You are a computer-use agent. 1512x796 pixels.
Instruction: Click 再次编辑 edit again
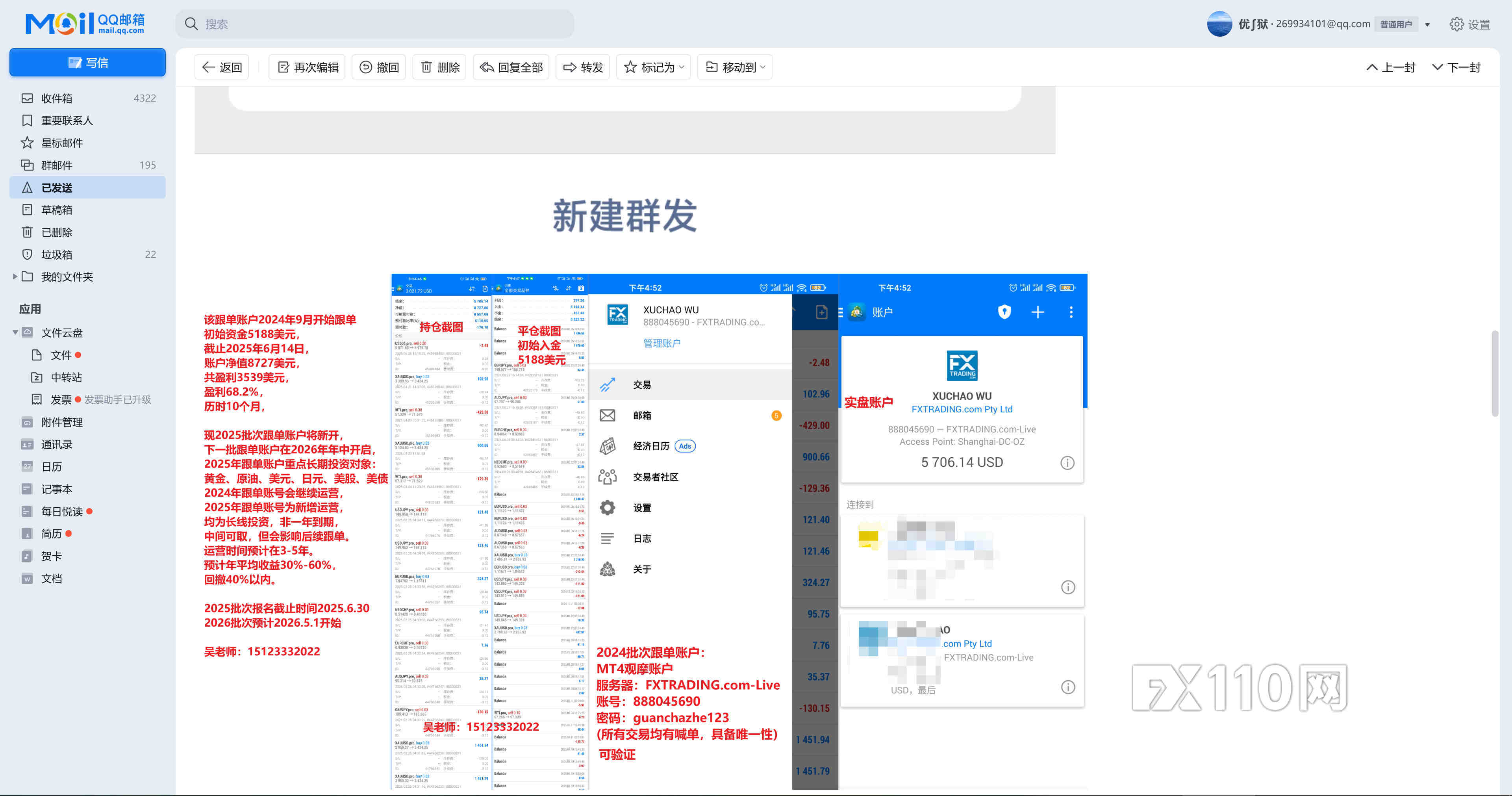pyautogui.click(x=308, y=67)
